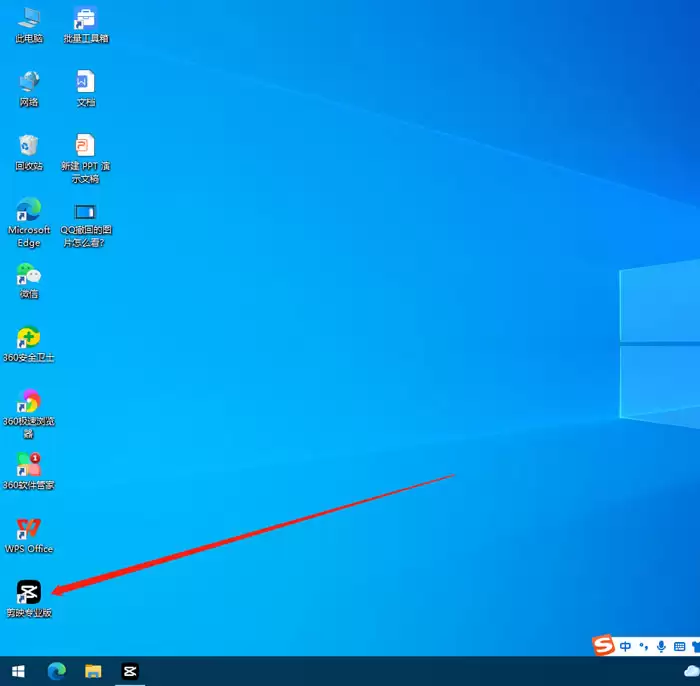Select the 新建 PPT 演示文稿 file
This screenshot has width=700, height=686.
click(86, 146)
